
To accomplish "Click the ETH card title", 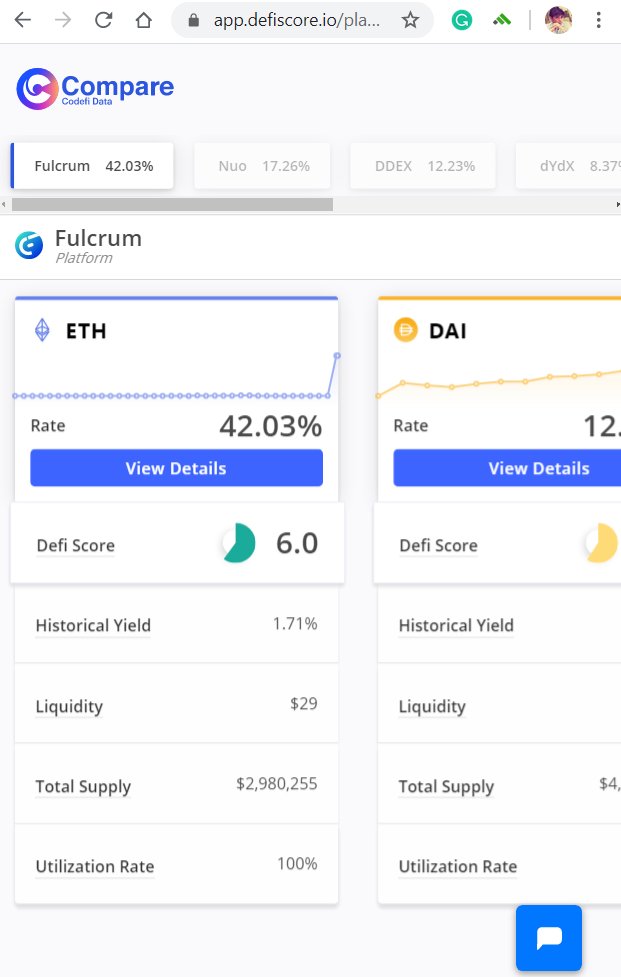I will tap(86, 331).
